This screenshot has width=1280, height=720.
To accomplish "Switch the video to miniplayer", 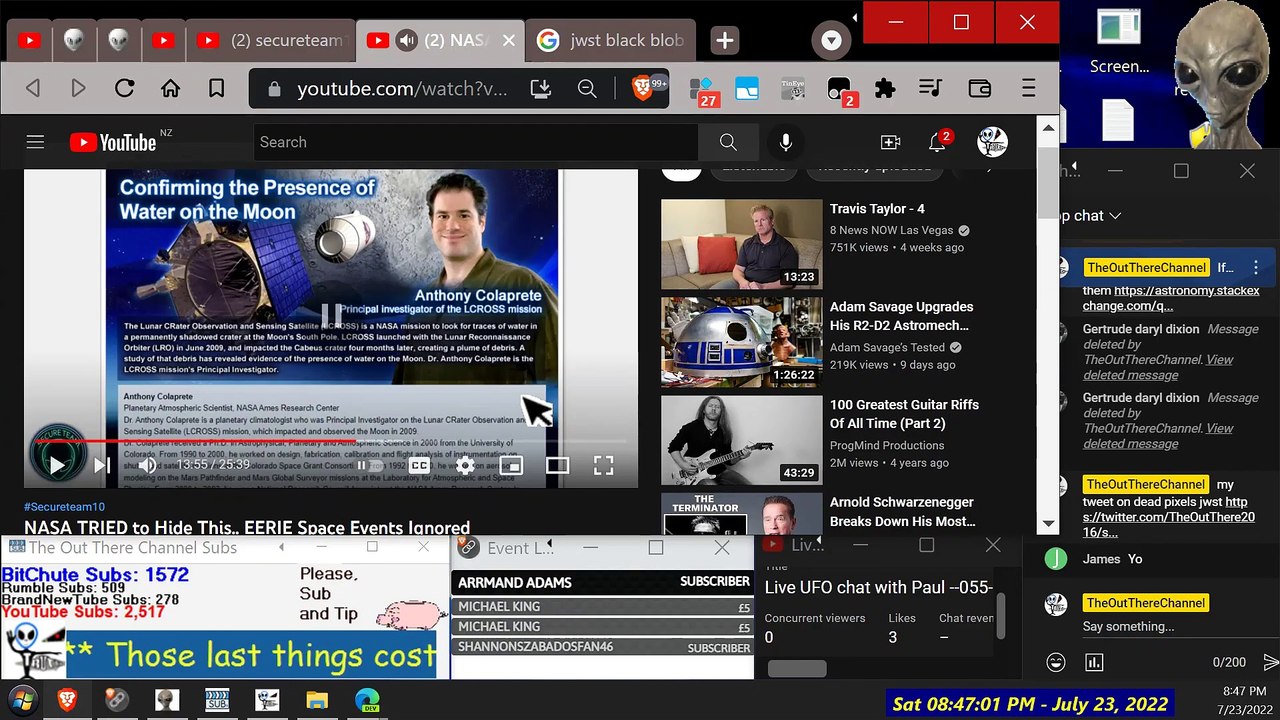I will pyautogui.click(x=511, y=465).
